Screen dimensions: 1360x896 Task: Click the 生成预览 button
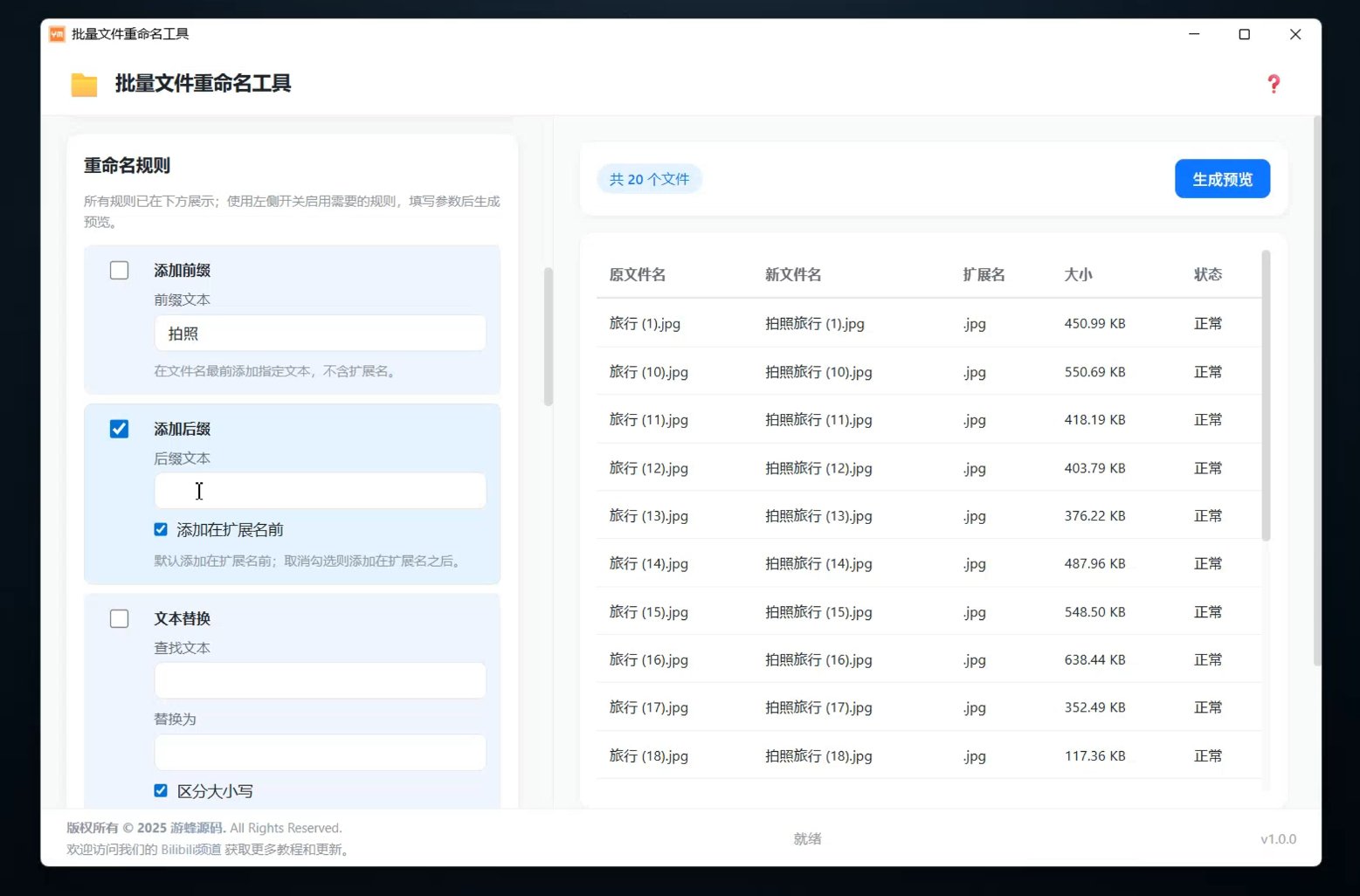click(1222, 179)
